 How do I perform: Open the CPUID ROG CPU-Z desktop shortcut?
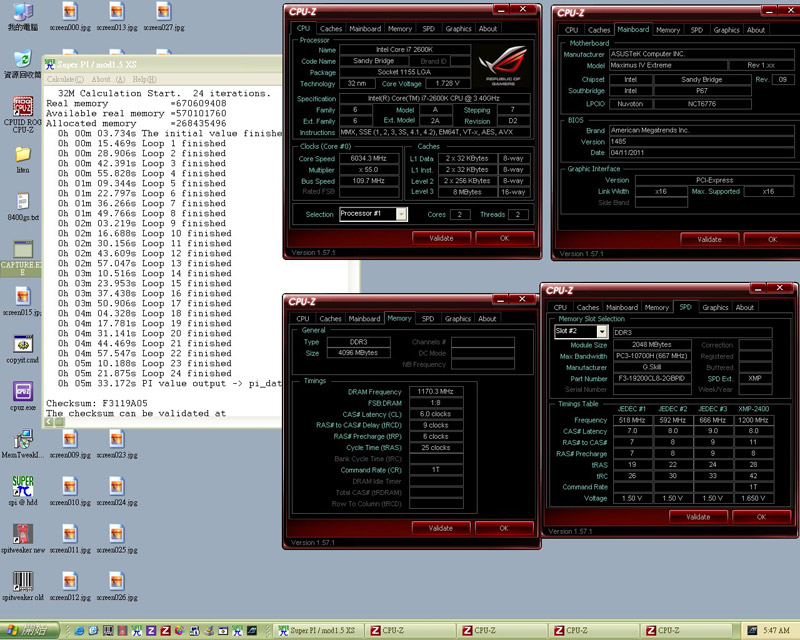coord(22,108)
